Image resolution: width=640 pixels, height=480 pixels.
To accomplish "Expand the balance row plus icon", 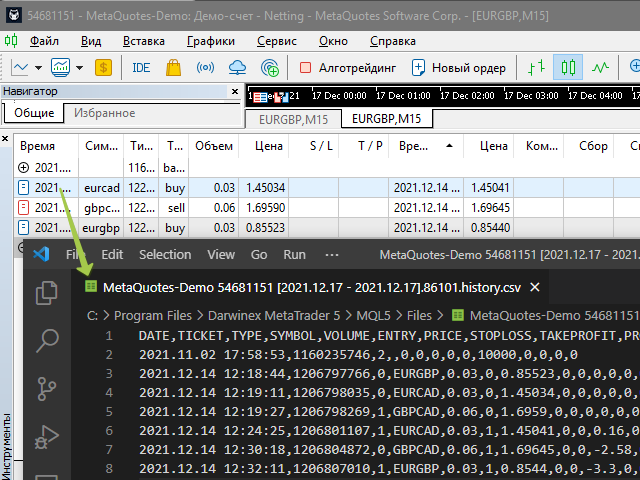I will (24, 167).
